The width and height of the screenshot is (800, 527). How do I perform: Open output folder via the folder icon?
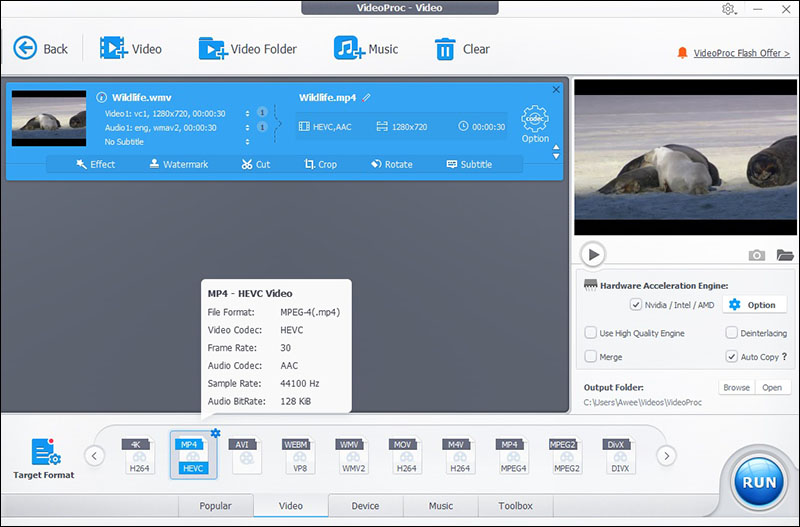pyautogui.click(x=784, y=255)
